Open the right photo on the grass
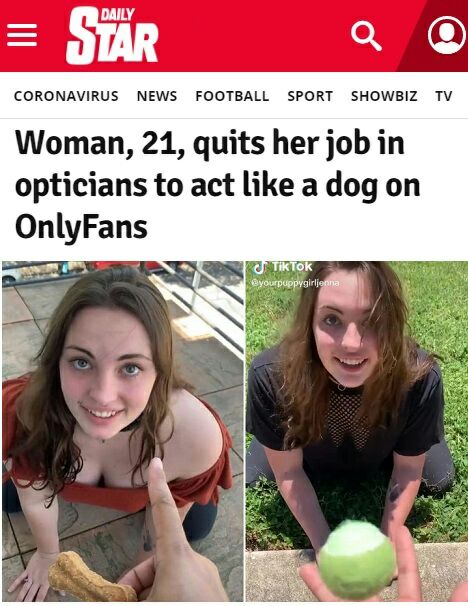Image resolution: width=468 pixels, height=606 pixels. [357, 431]
